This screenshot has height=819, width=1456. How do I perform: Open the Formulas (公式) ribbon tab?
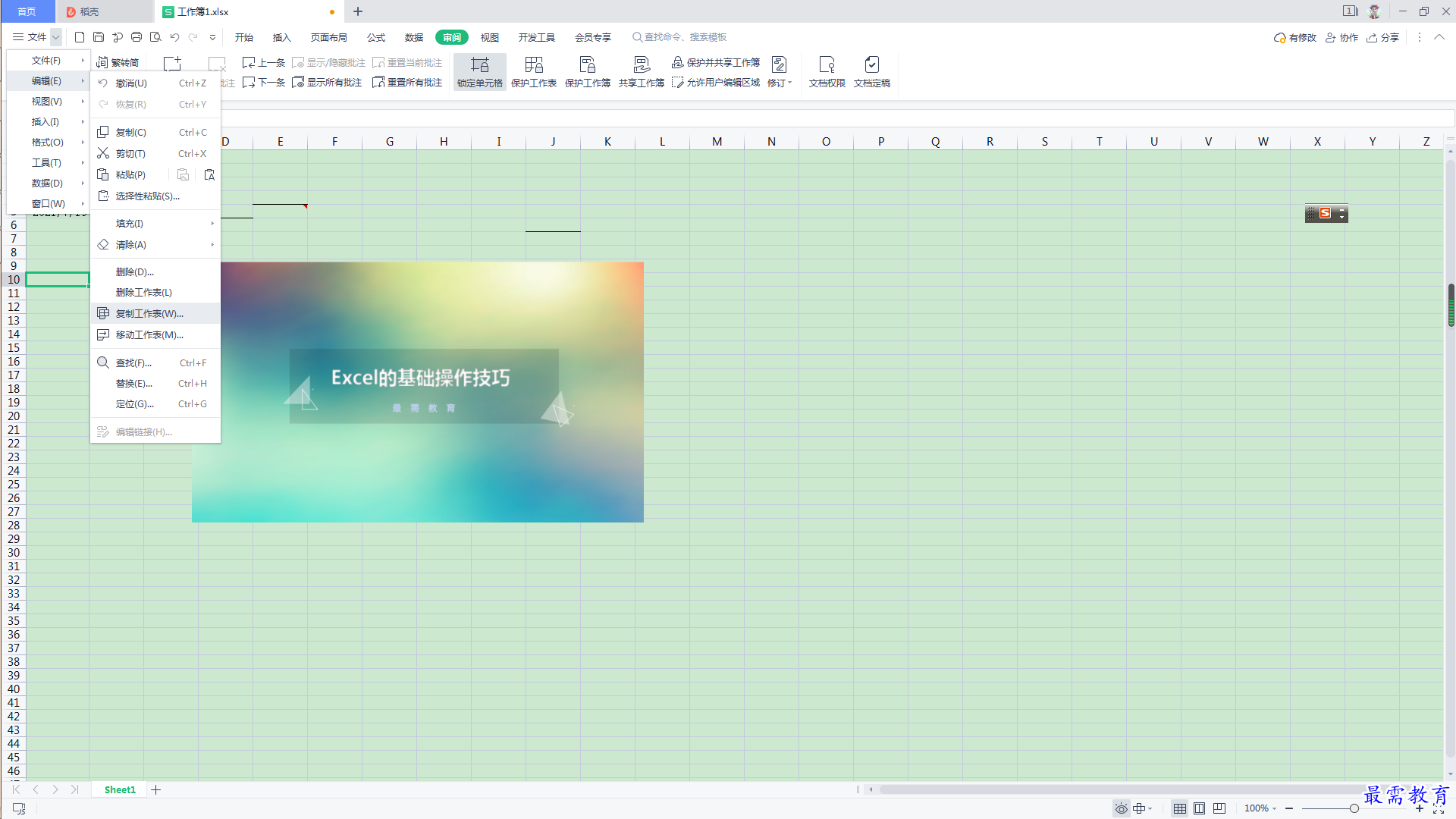click(376, 37)
